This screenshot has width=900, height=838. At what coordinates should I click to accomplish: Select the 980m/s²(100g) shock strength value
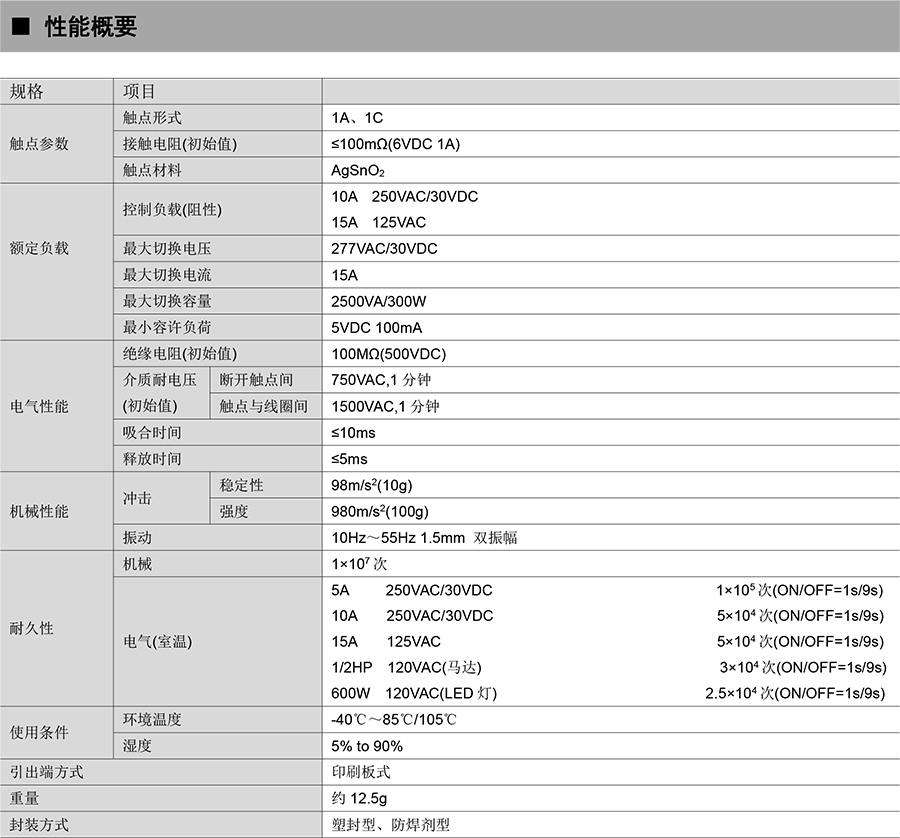pos(379,511)
